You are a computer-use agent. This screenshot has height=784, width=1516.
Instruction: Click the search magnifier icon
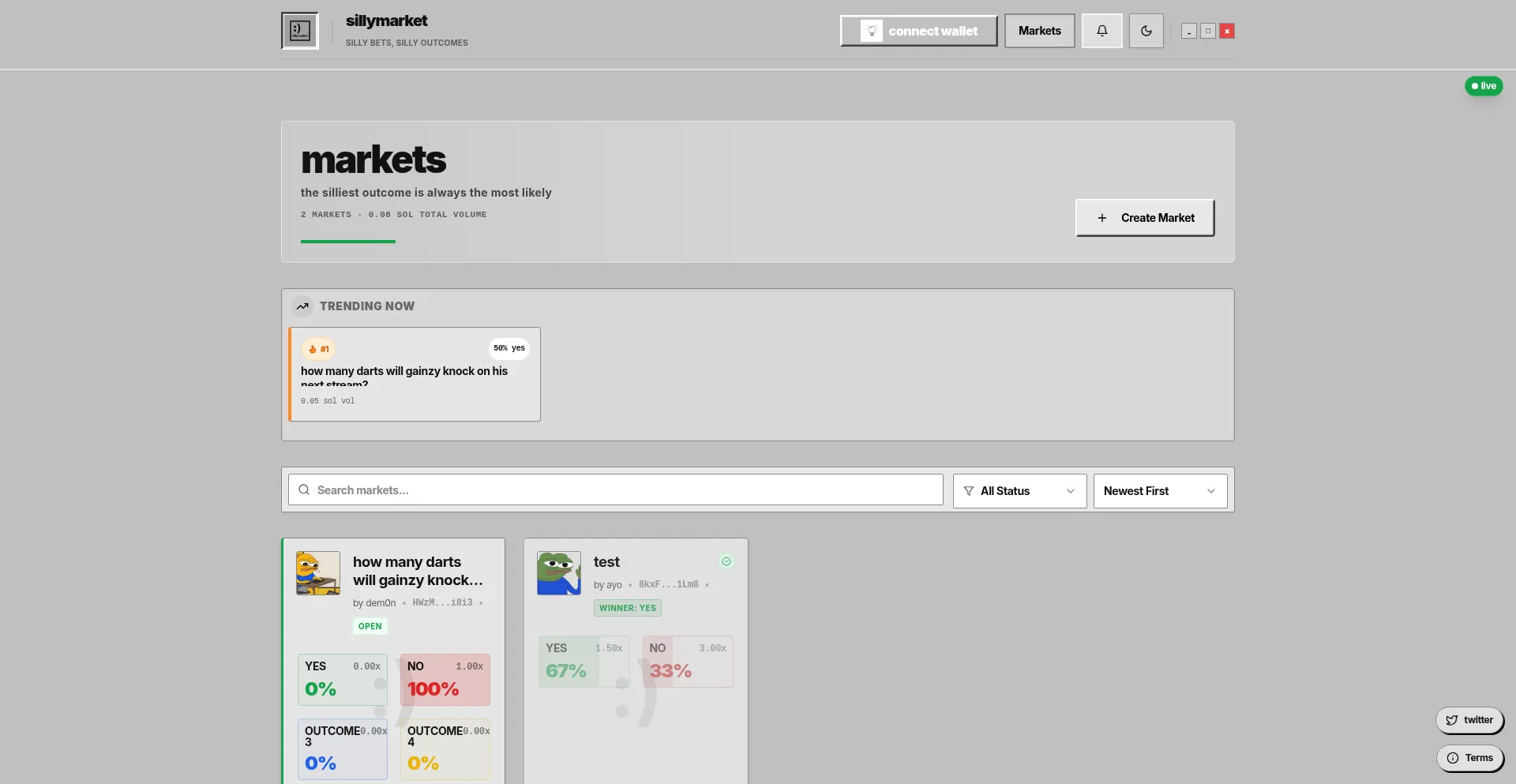point(304,490)
